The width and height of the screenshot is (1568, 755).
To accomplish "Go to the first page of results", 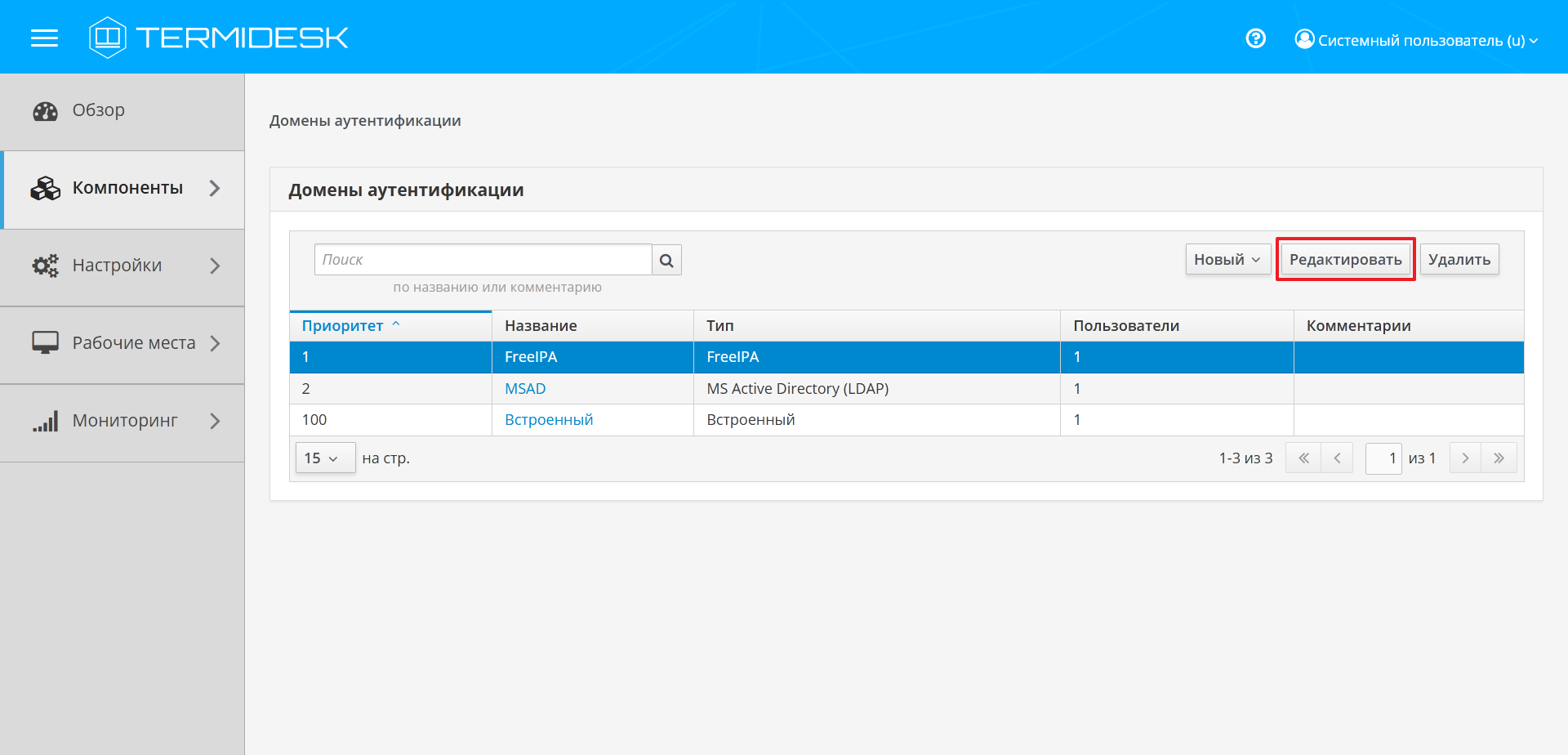I will [x=1303, y=458].
